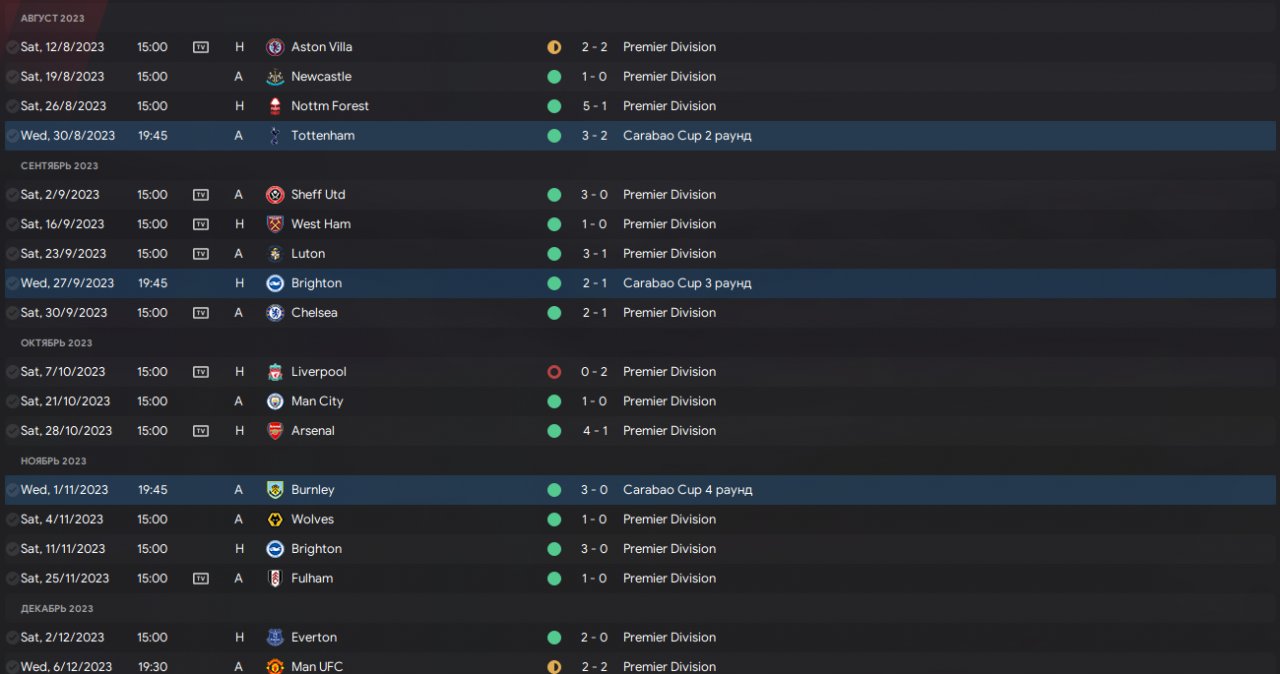Click the Man City club badge
Viewport: 1280px width, 674px height.
pyautogui.click(x=275, y=401)
